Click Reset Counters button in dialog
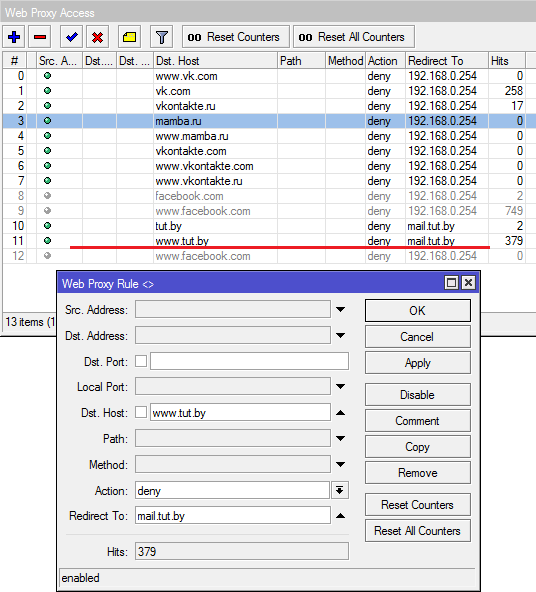Image resolution: width=536 pixels, height=592 pixels. tap(418, 505)
